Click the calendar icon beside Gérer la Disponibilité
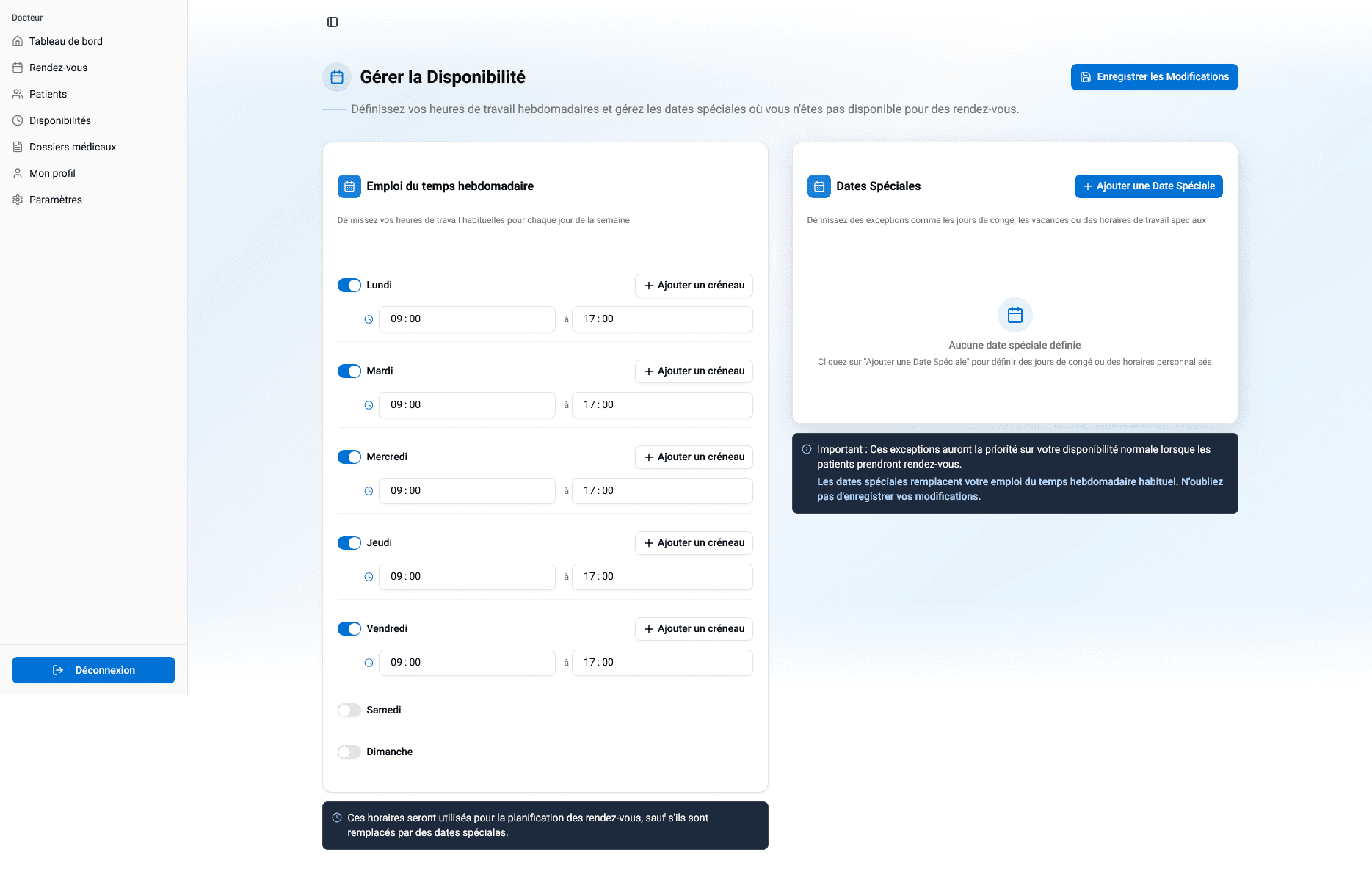 point(336,76)
